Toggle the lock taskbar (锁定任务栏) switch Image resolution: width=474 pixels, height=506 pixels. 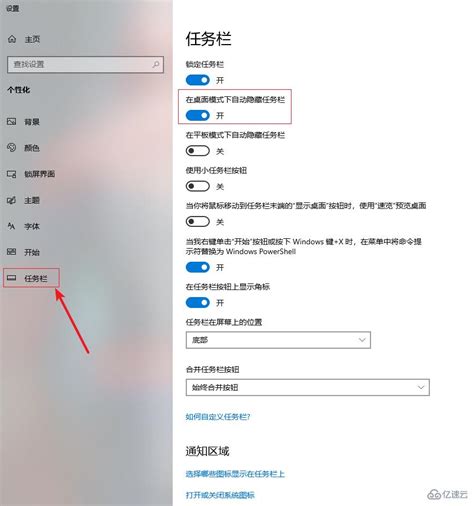coord(198,80)
